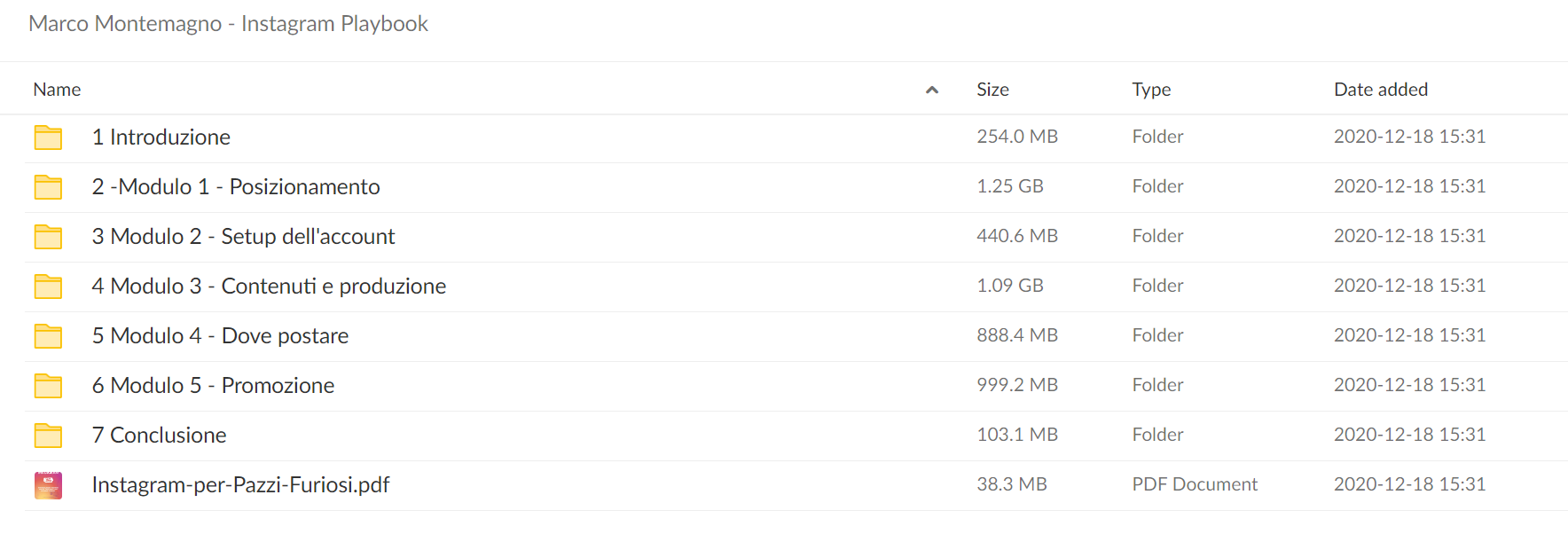
Task: Open the Instagram-per-Pazzi-Furiosi.pdf file
Action: (x=240, y=485)
